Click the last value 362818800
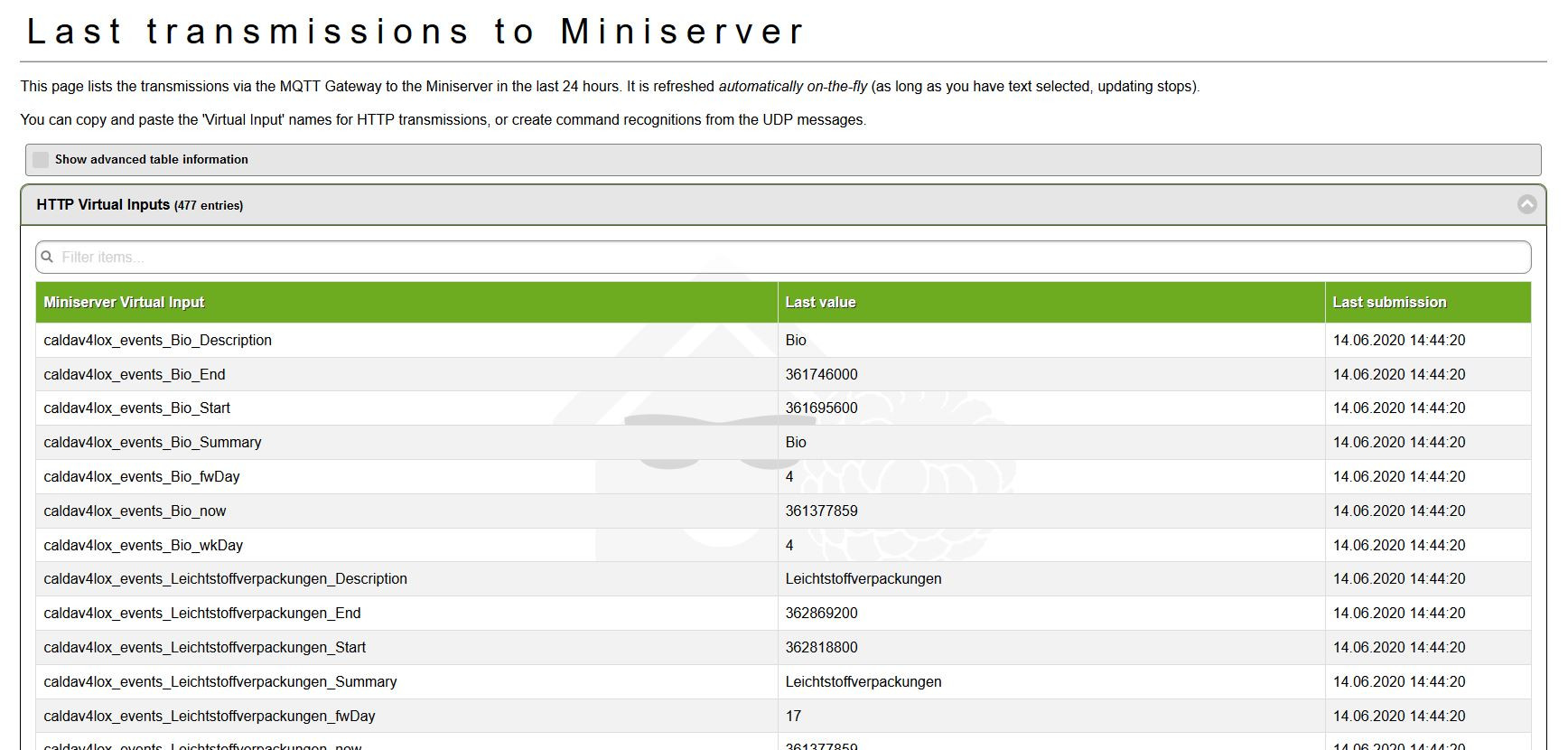Image resolution: width=1568 pixels, height=750 pixels. [x=821, y=648]
